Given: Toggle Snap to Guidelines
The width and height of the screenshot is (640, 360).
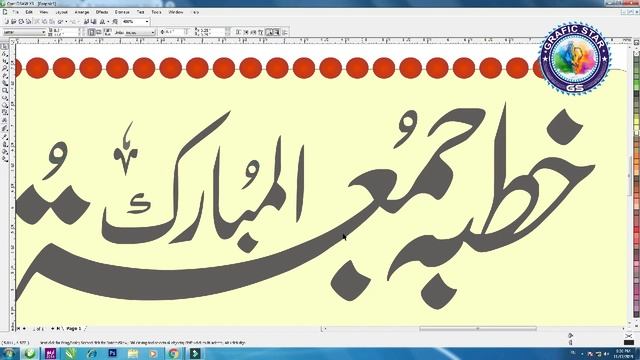Looking at the screenshot, I should [246, 32].
